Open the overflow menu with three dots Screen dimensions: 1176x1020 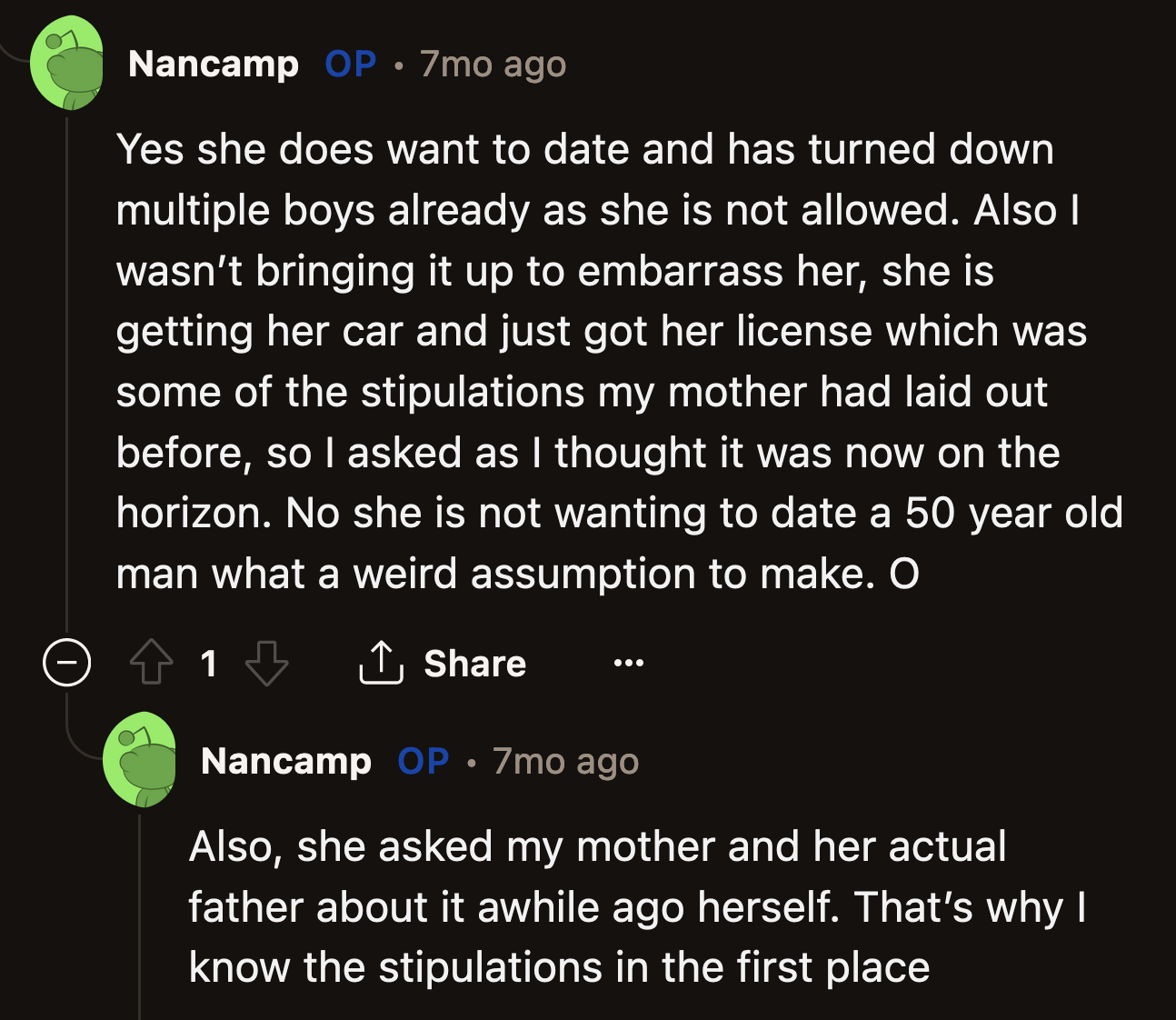(629, 664)
